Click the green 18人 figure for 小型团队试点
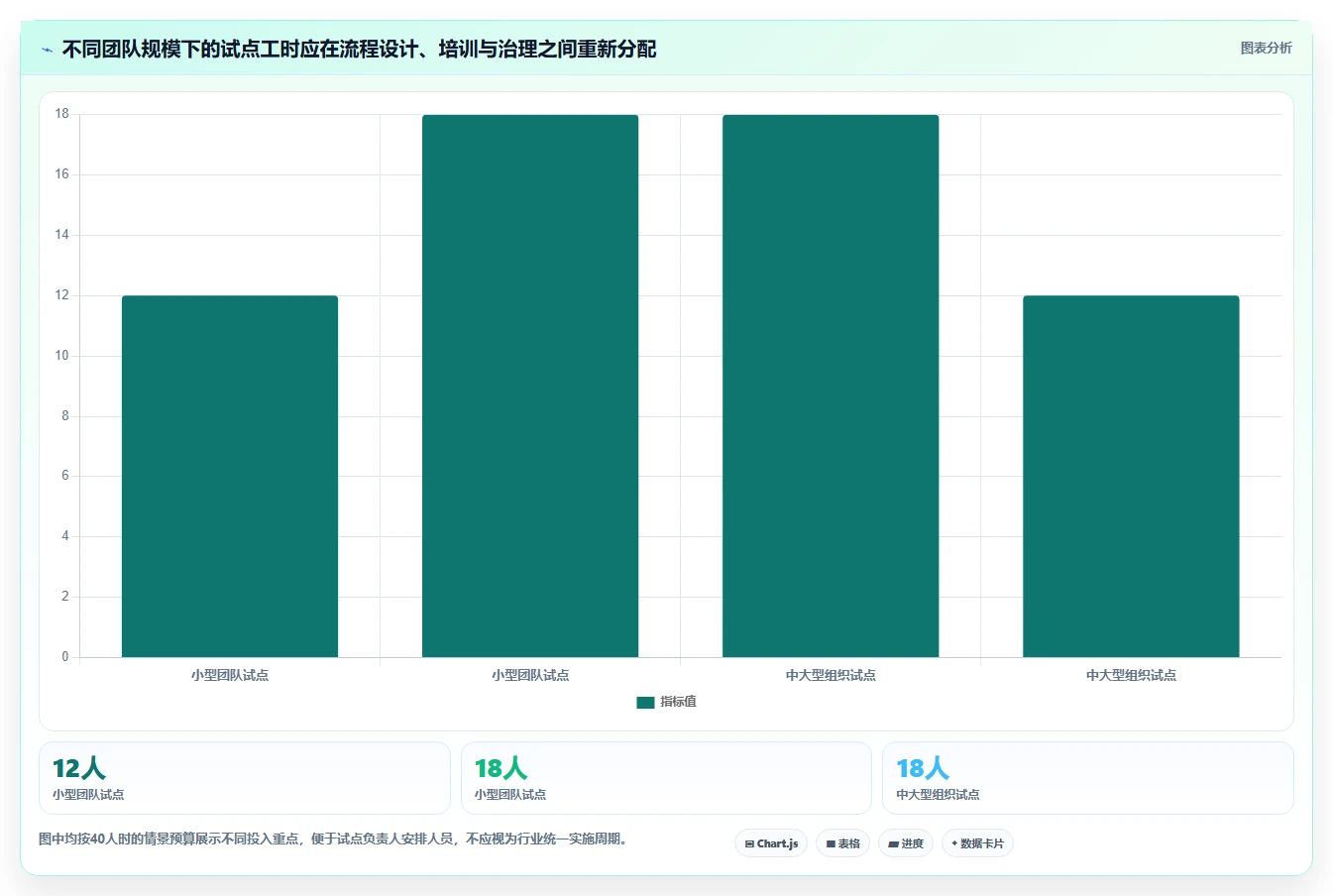 tap(500, 768)
